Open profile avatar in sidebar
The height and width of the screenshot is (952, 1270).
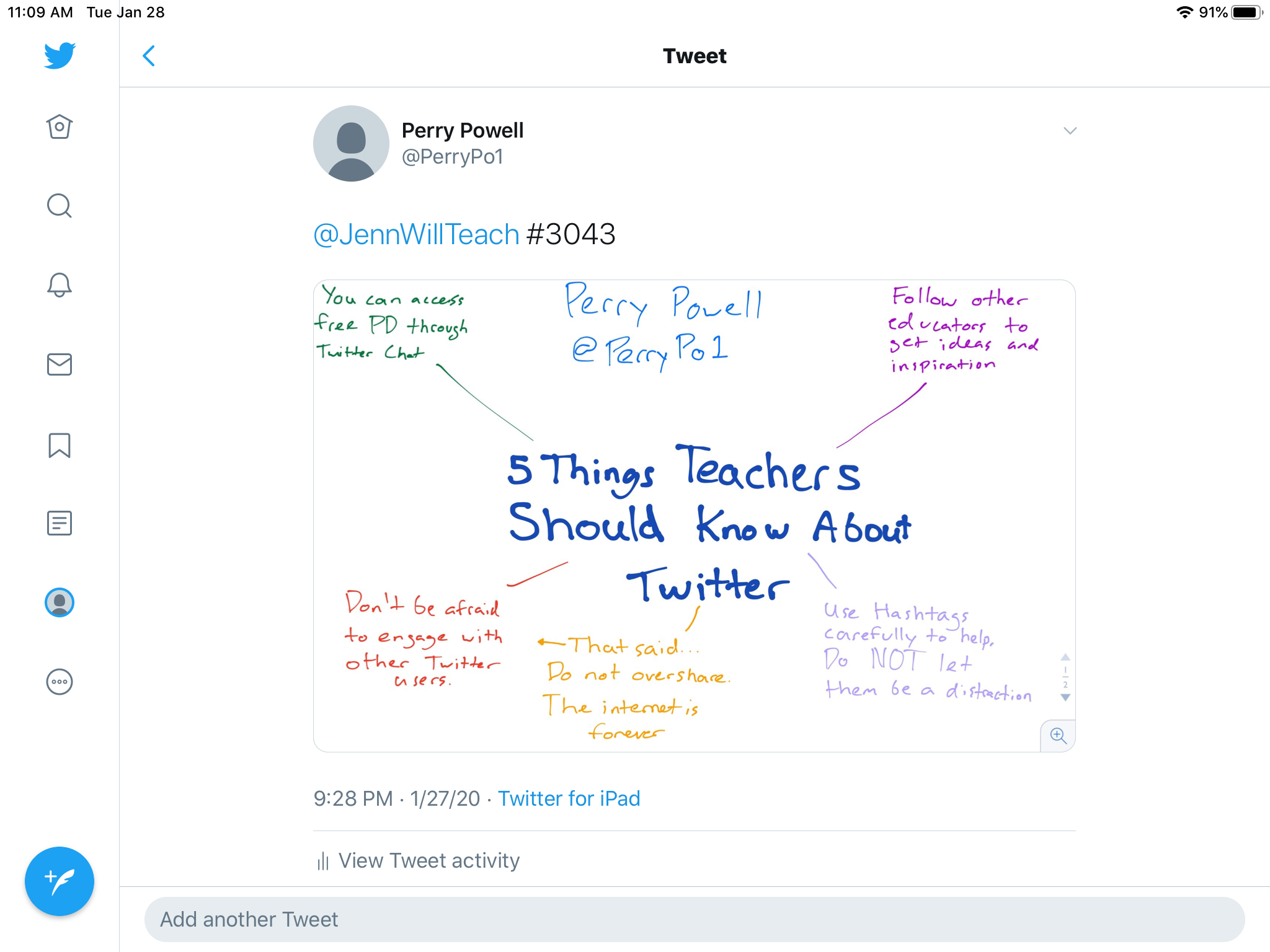(60, 602)
